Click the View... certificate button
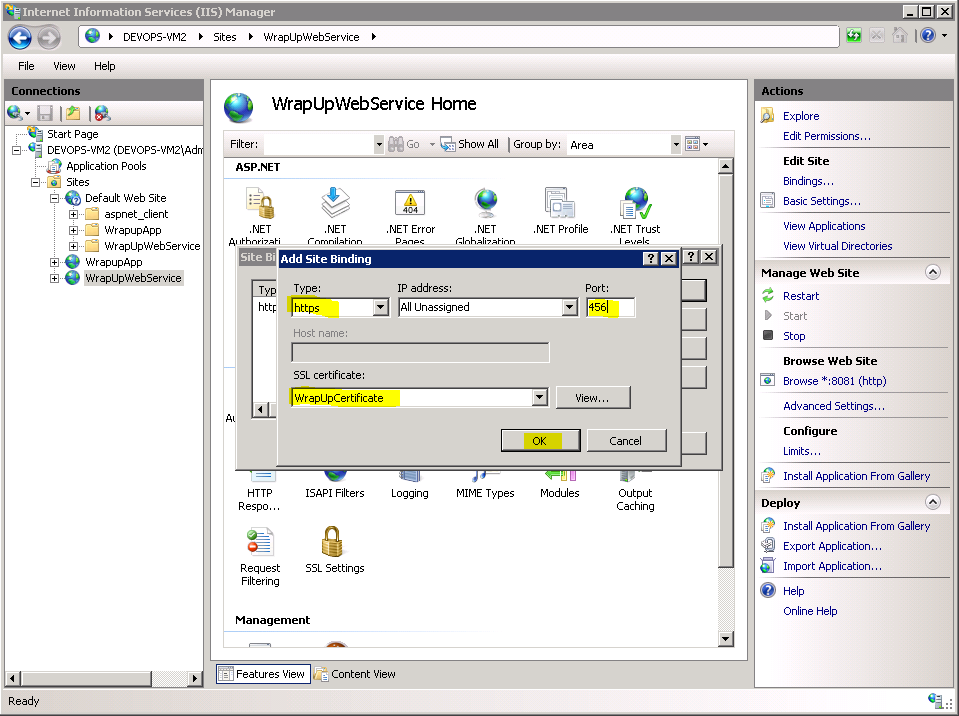 [591, 398]
